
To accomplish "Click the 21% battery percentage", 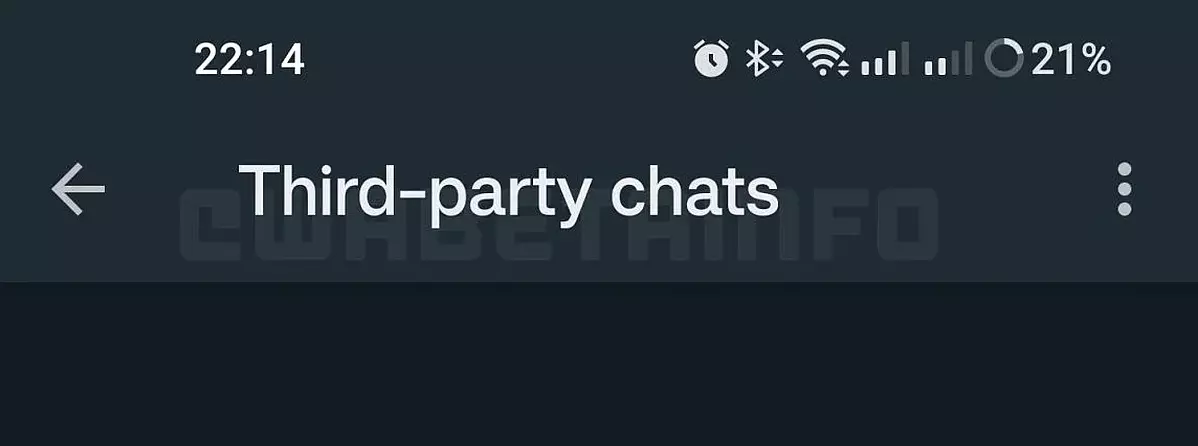I will [1070, 60].
